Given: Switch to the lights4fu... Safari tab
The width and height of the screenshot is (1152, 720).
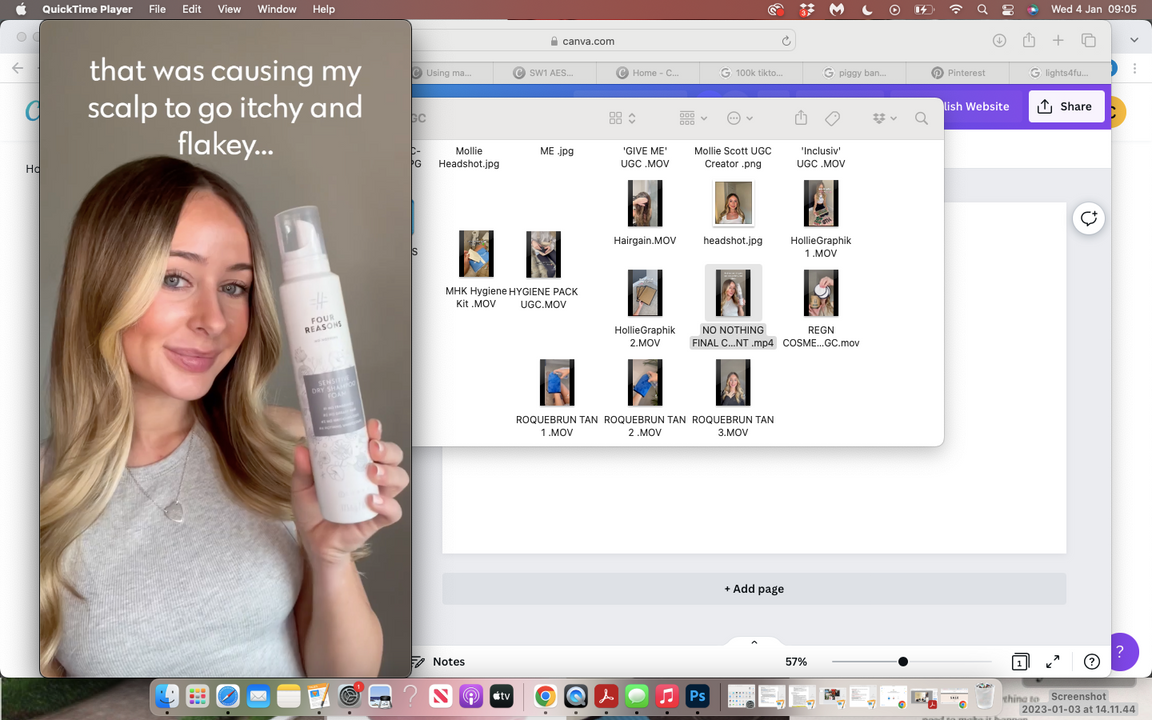Looking at the screenshot, I should tap(1058, 73).
